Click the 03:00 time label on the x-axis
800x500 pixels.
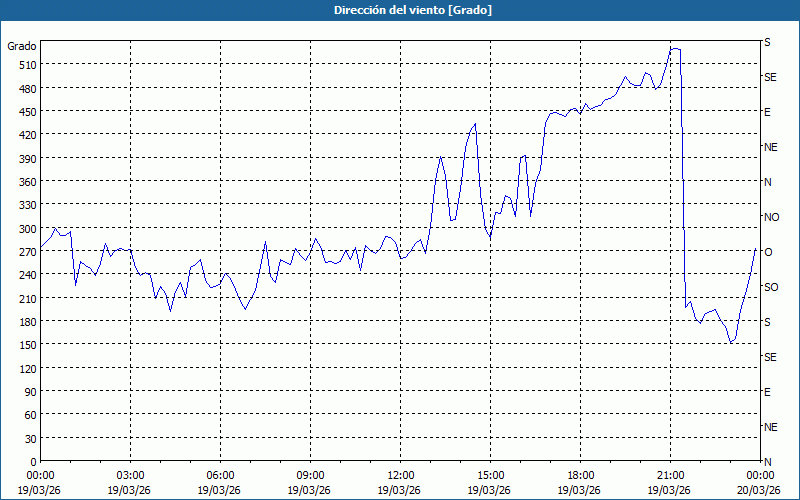(x=130, y=475)
